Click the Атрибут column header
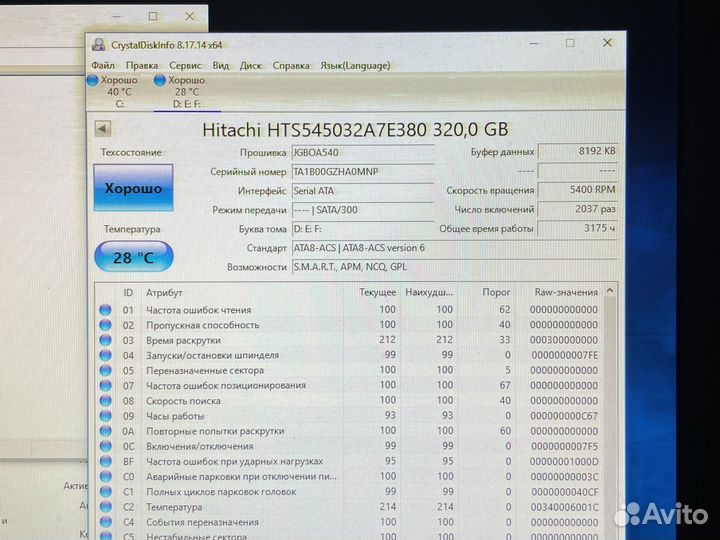720x540 pixels. click(164, 293)
